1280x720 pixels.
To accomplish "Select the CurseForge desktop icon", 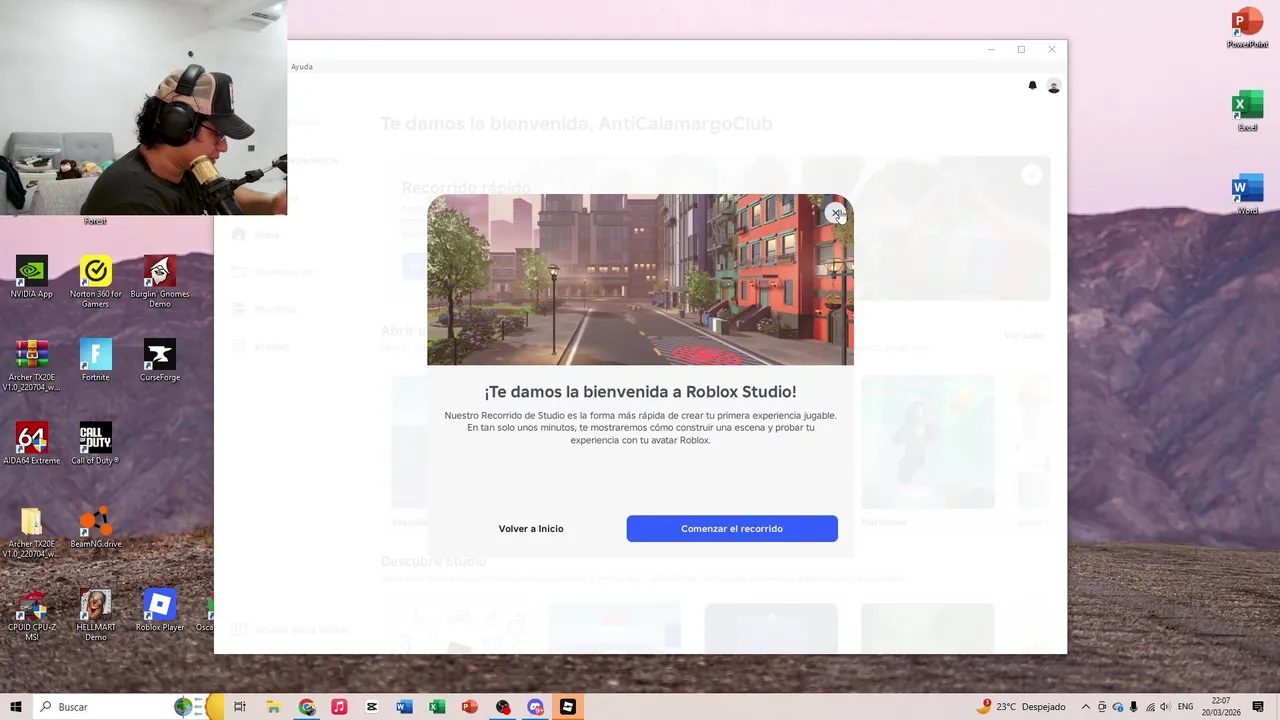I will coord(160,360).
